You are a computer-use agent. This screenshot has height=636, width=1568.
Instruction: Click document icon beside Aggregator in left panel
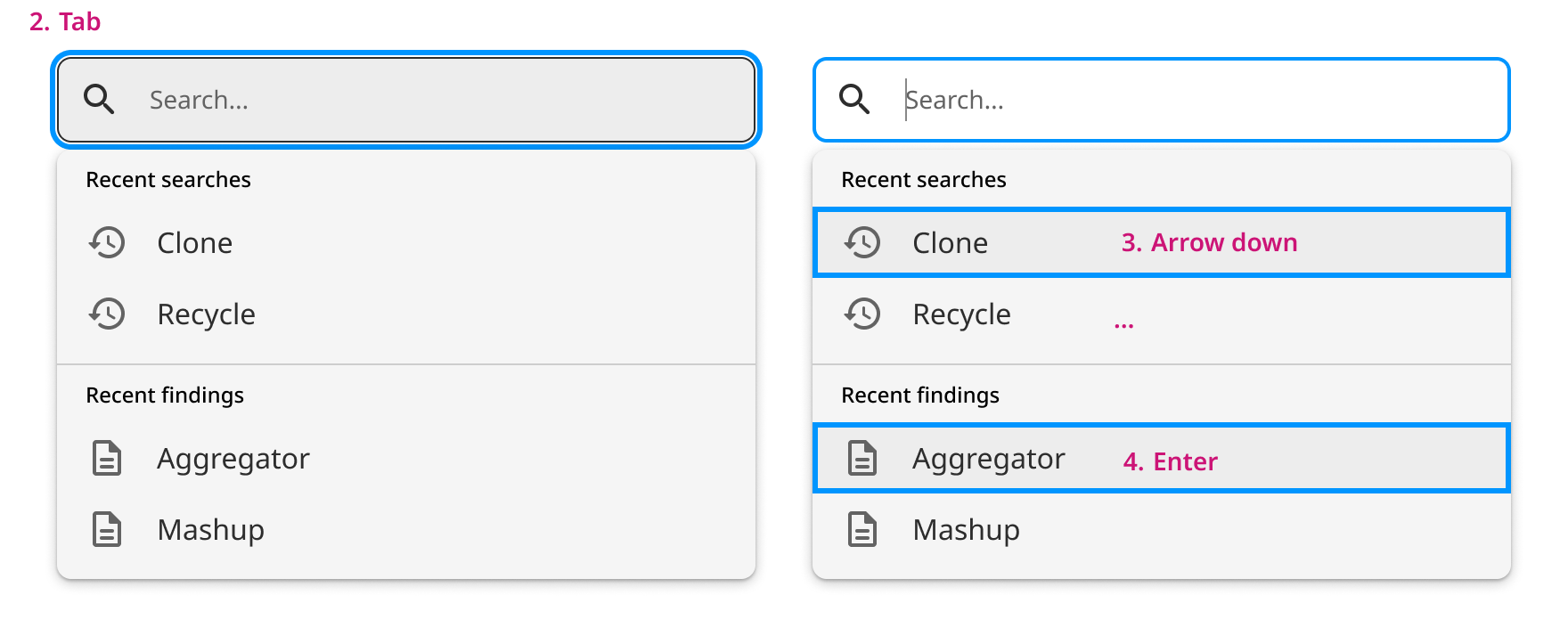pos(107,458)
